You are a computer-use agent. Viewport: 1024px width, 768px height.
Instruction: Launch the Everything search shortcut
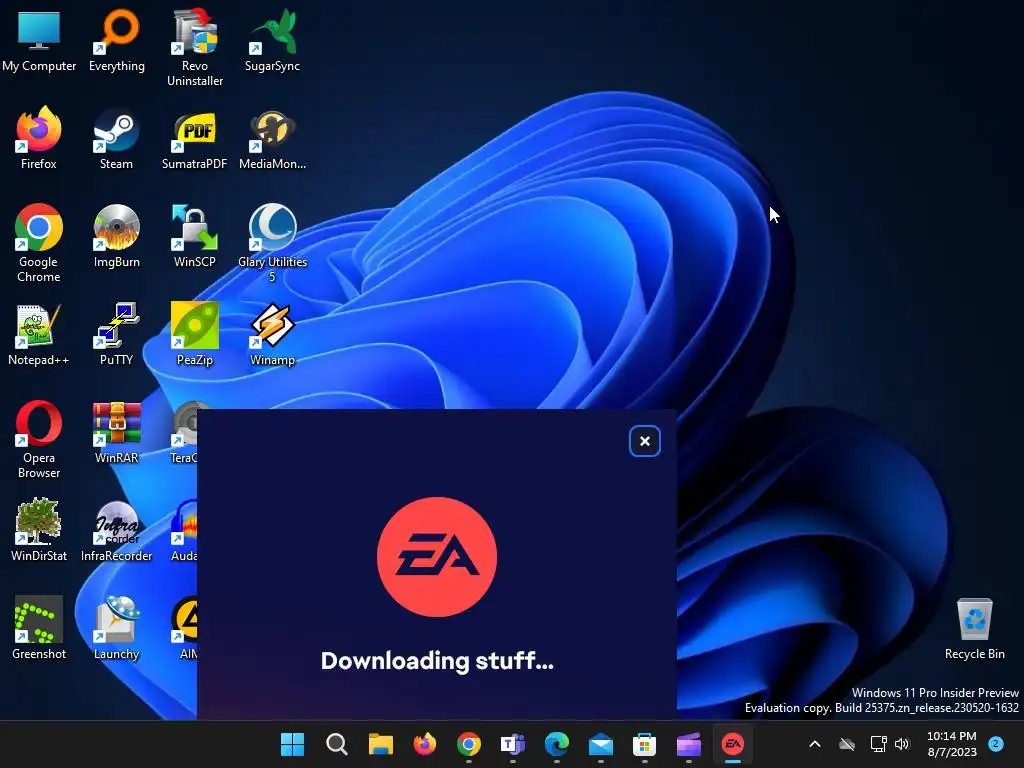(x=117, y=40)
